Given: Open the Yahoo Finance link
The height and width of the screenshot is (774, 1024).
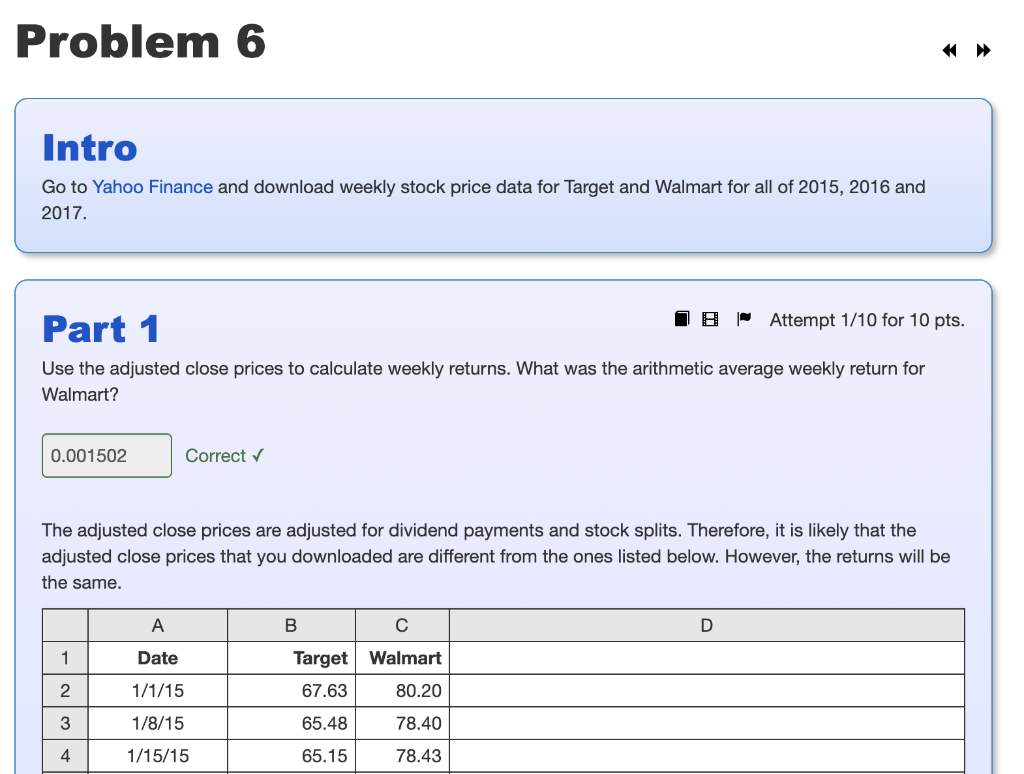Looking at the screenshot, I should pos(152,187).
